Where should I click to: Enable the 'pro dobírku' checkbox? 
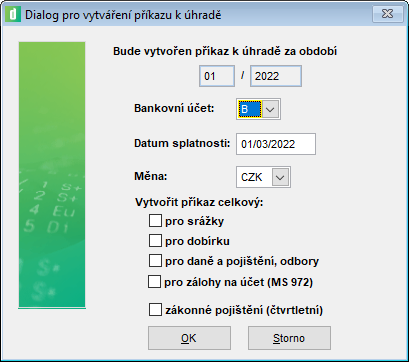(x=155, y=241)
